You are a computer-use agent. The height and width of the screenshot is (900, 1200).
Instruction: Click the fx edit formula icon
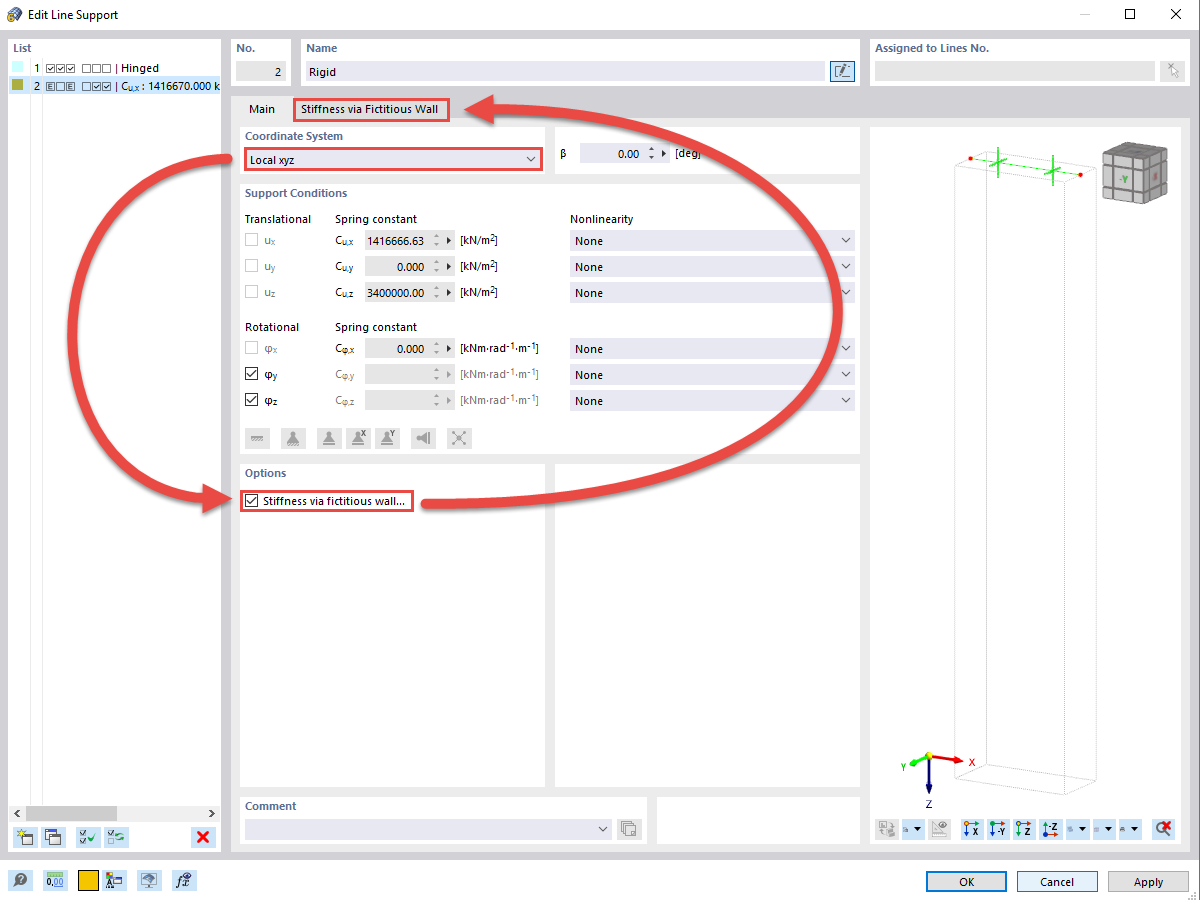pos(184,880)
